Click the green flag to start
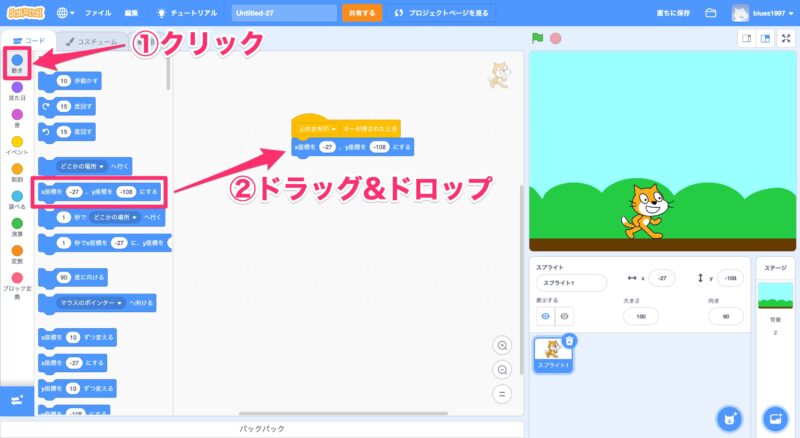This screenshot has width=800, height=438. [x=537, y=39]
